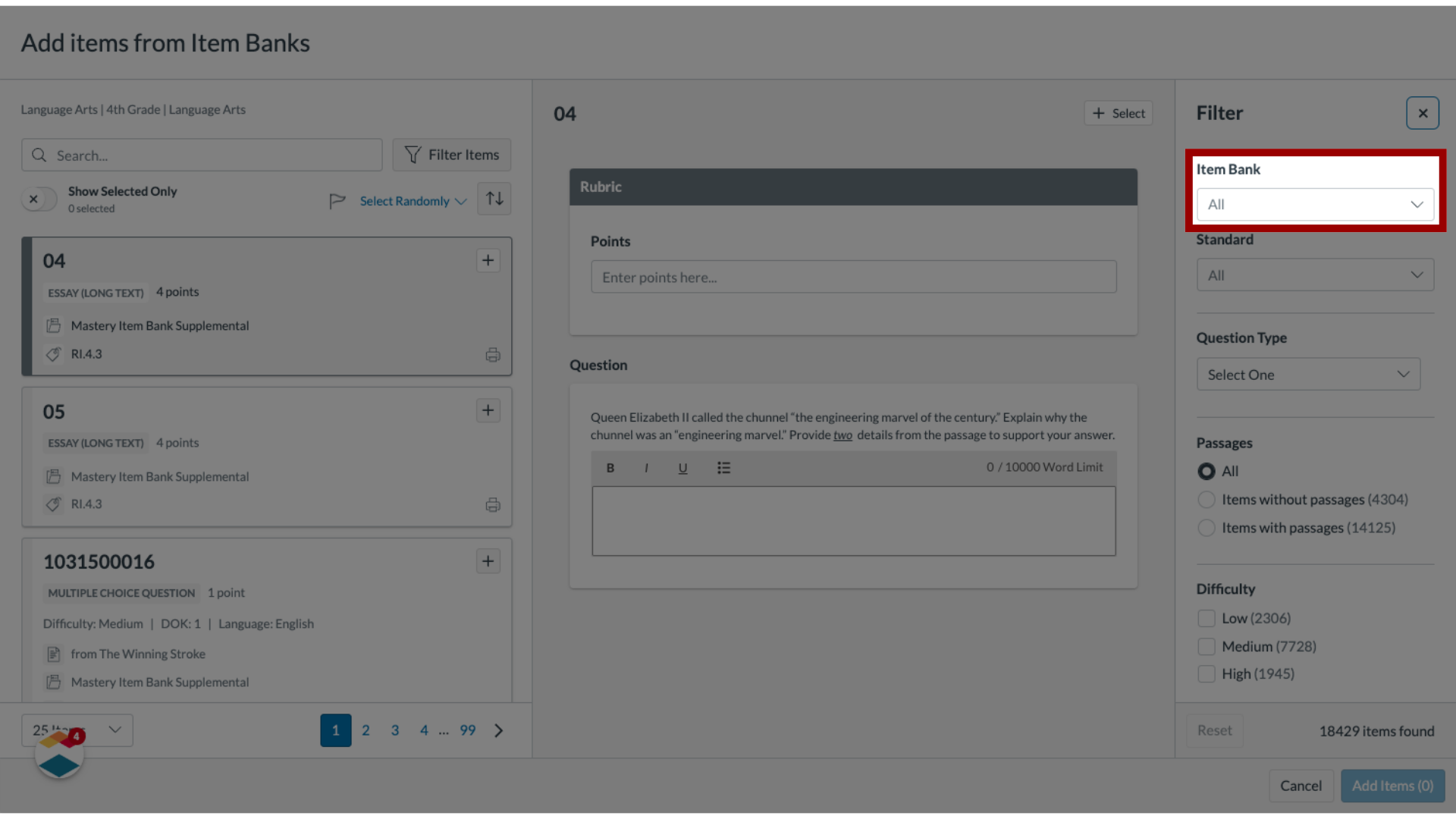1456x819 pixels.
Task: Expand the Item Bank dropdown
Action: tap(1314, 204)
